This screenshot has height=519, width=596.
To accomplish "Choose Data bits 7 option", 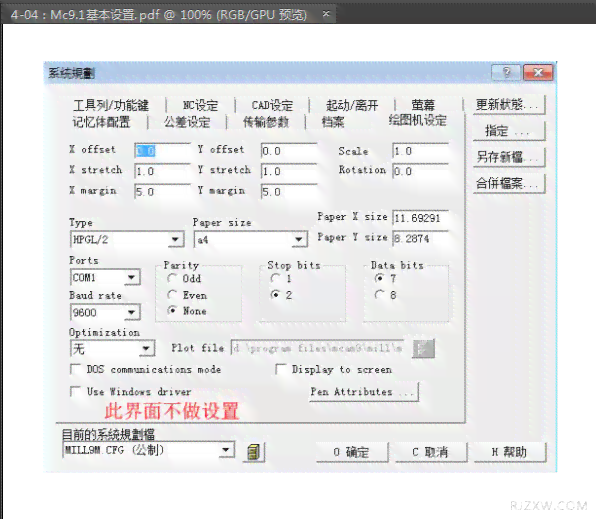I will [379, 278].
